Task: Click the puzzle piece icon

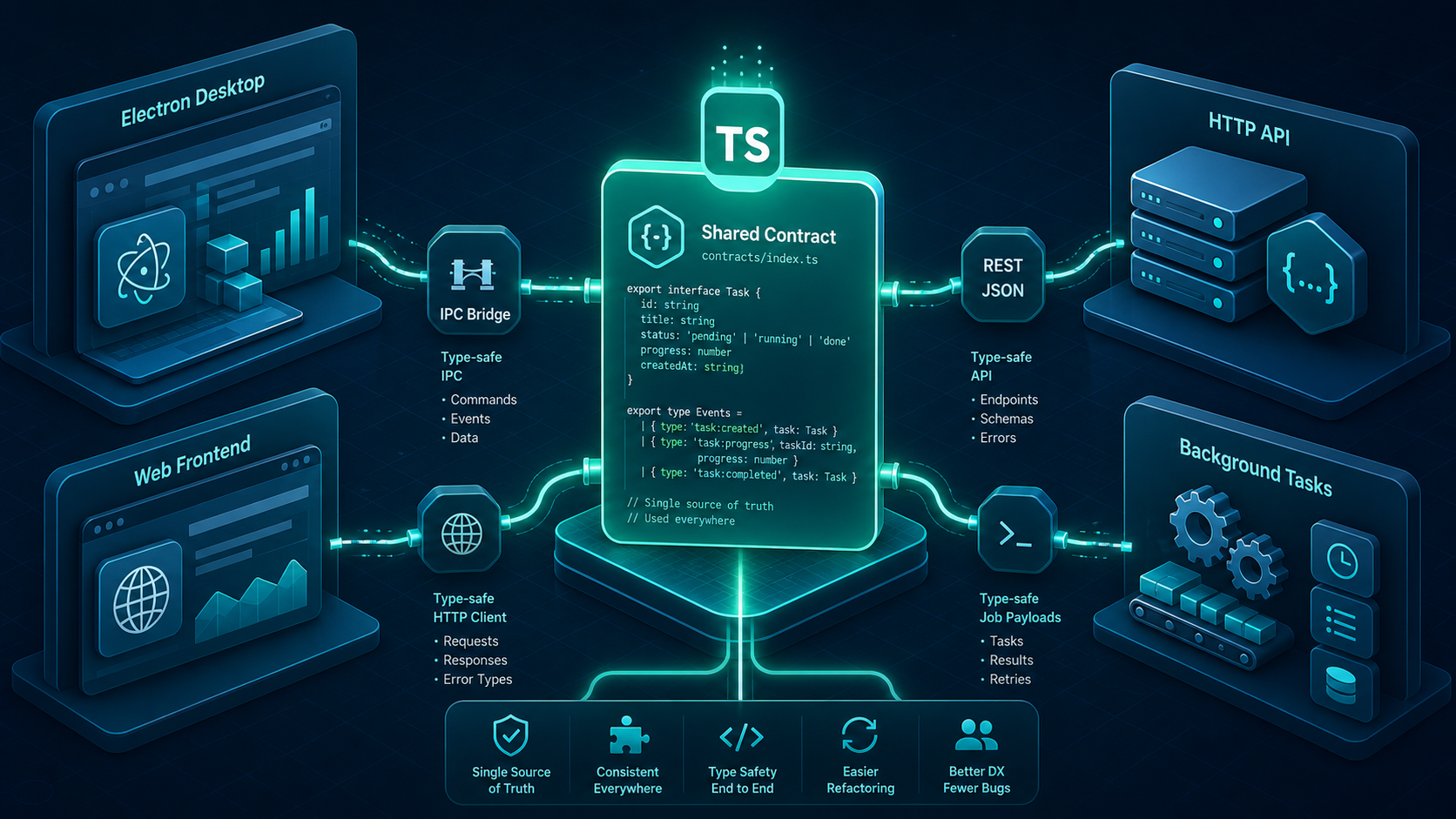Action: point(628,735)
